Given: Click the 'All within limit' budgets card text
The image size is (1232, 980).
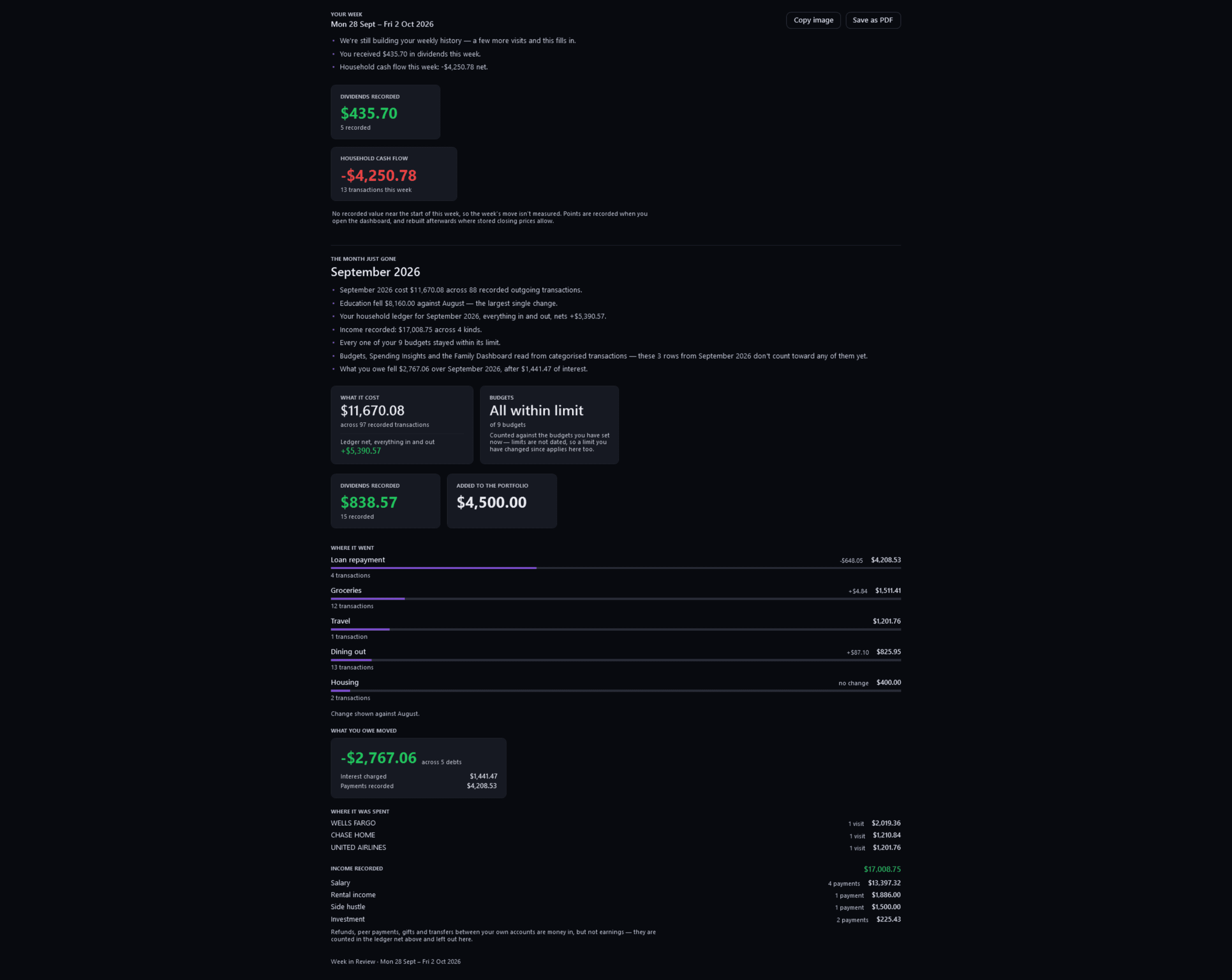Looking at the screenshot, I should (536, 410).
